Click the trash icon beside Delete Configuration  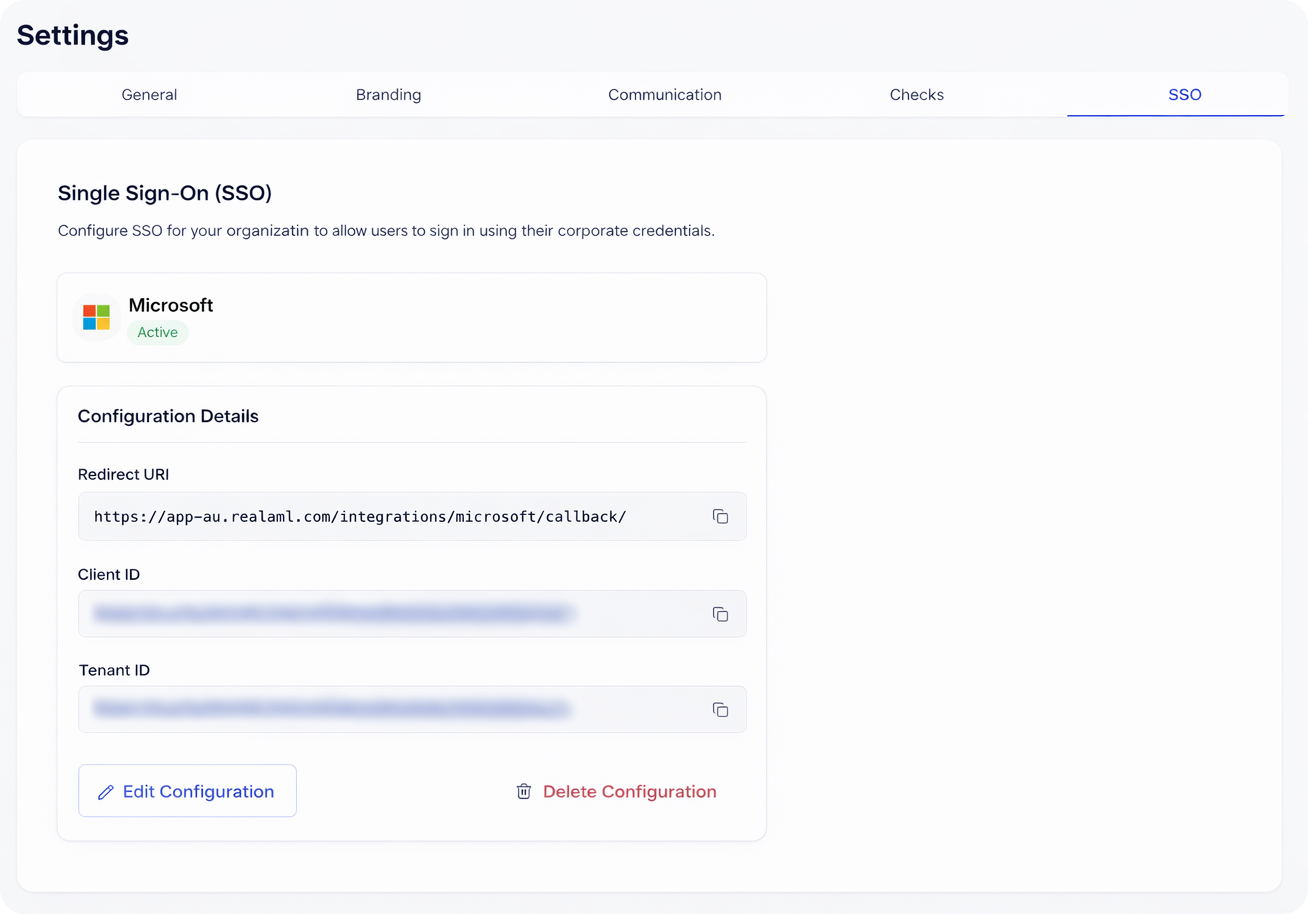coord(524,792)
